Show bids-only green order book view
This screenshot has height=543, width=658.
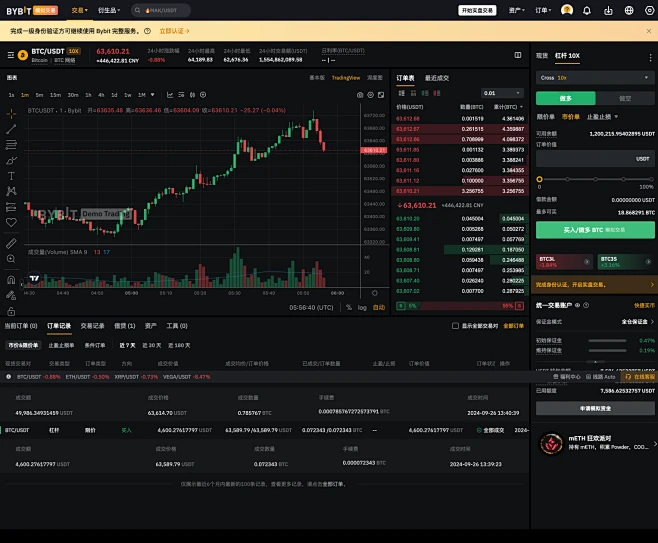click(425, 93)
